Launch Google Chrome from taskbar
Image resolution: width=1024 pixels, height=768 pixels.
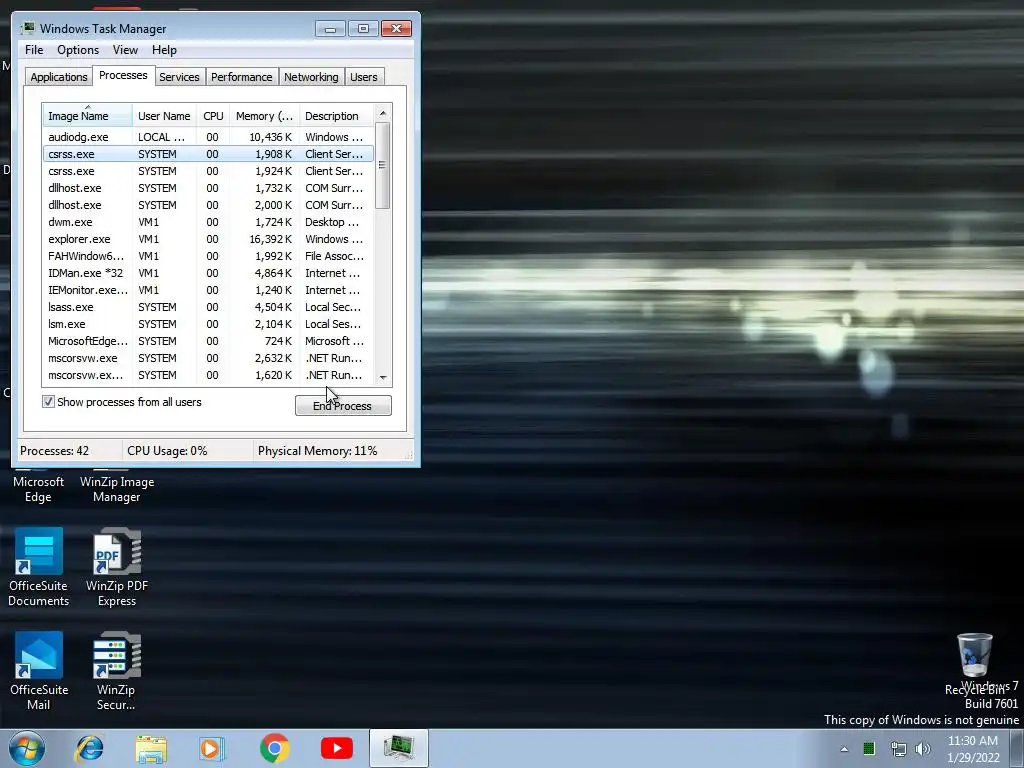[274, 748]
